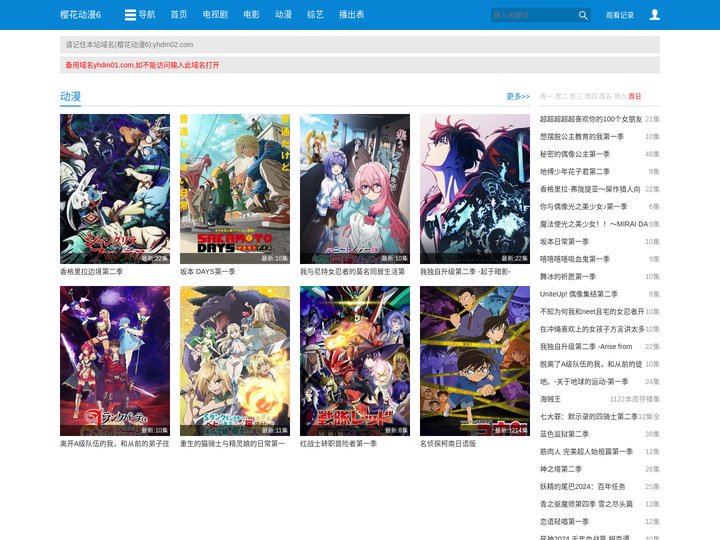
Task: Open the 名侦探柯南日语版 poster thumbnail
Action: pos(475,361)
